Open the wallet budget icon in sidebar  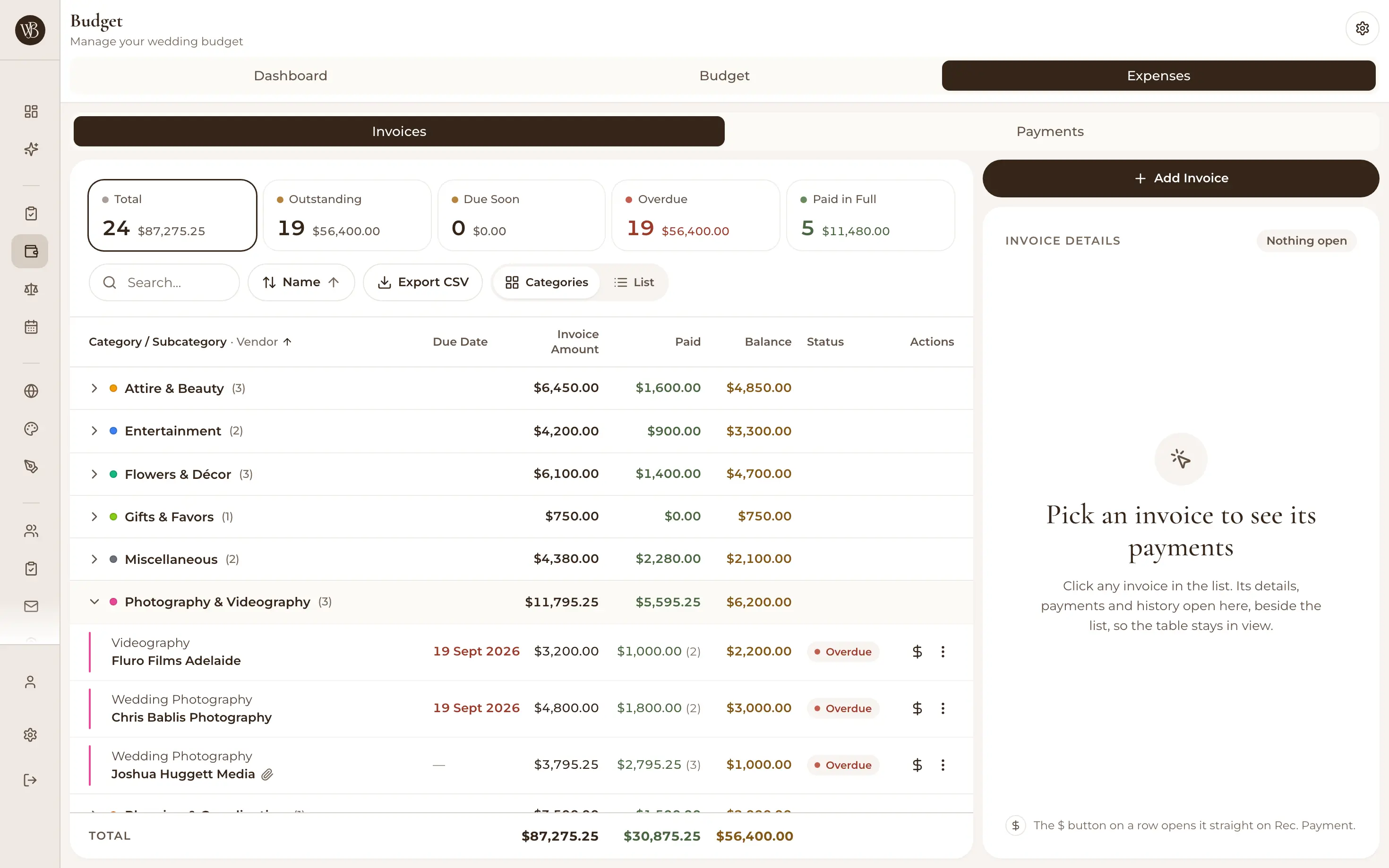point(30,251)
